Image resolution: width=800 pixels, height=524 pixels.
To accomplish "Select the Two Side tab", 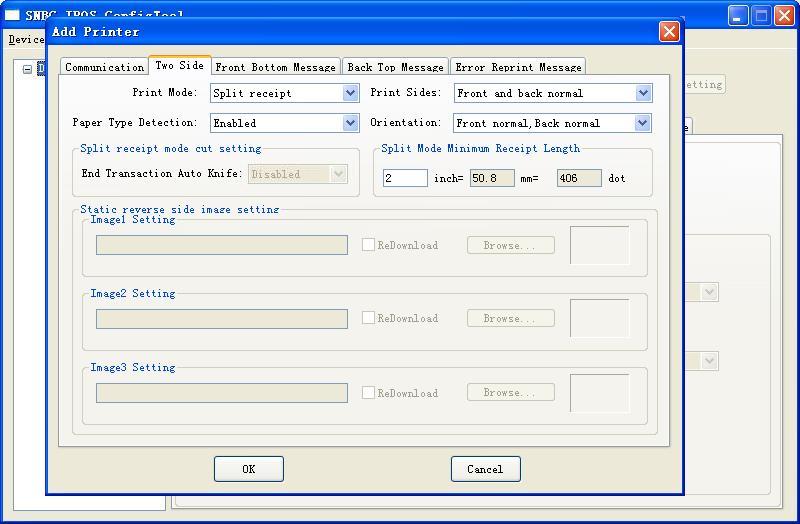I will (180, 65).
